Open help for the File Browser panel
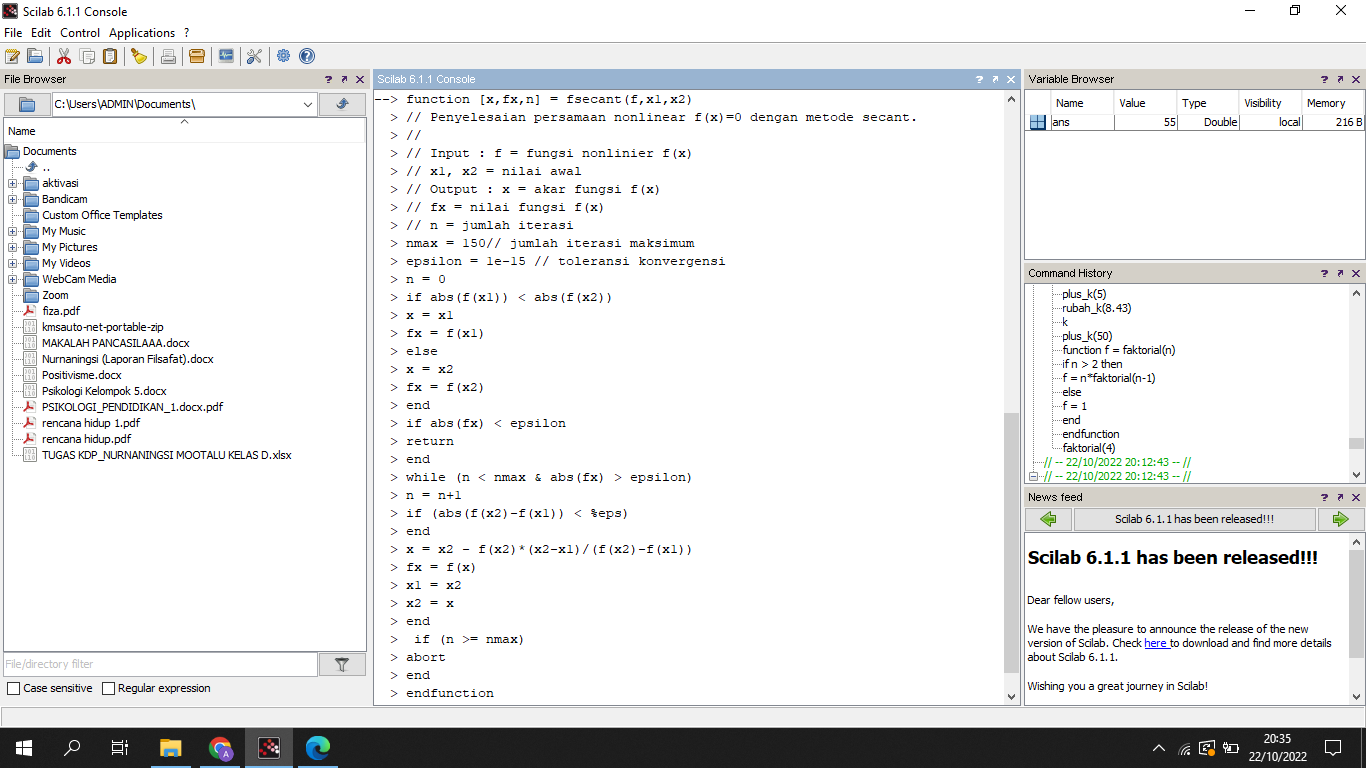This screenshot has width=1366, height=768. (328, 79)
